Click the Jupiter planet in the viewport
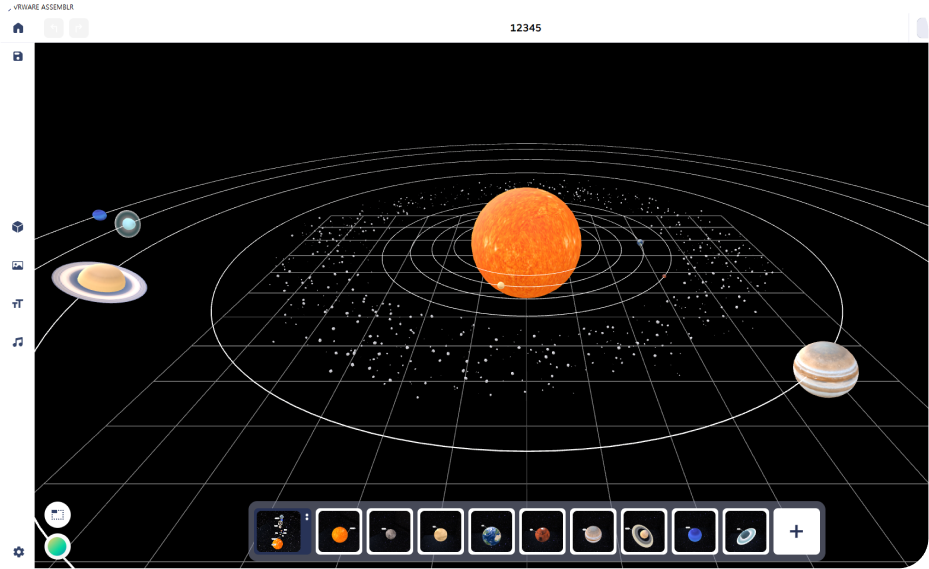 coord(825,369)
